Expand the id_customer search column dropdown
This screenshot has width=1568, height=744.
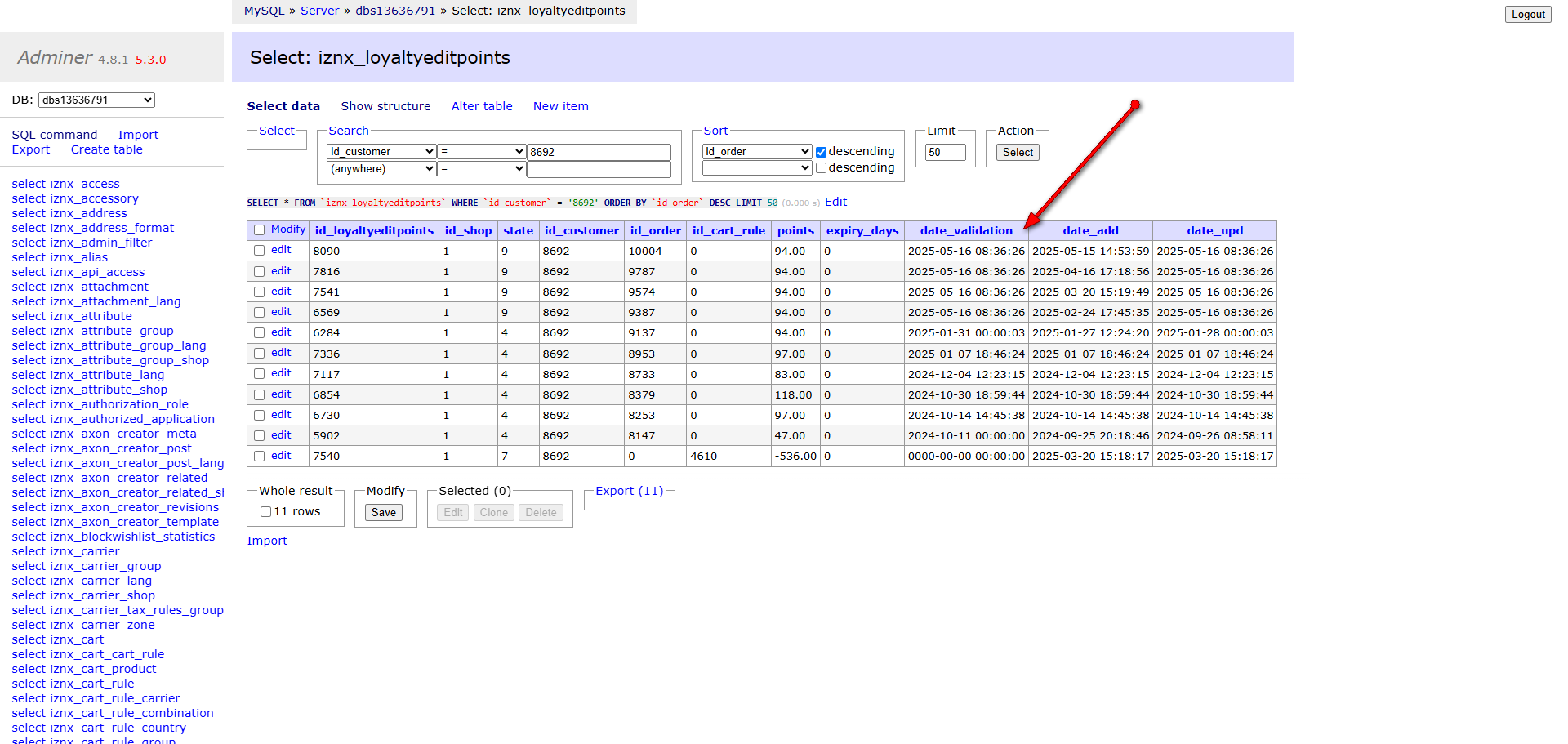[381, 152]
